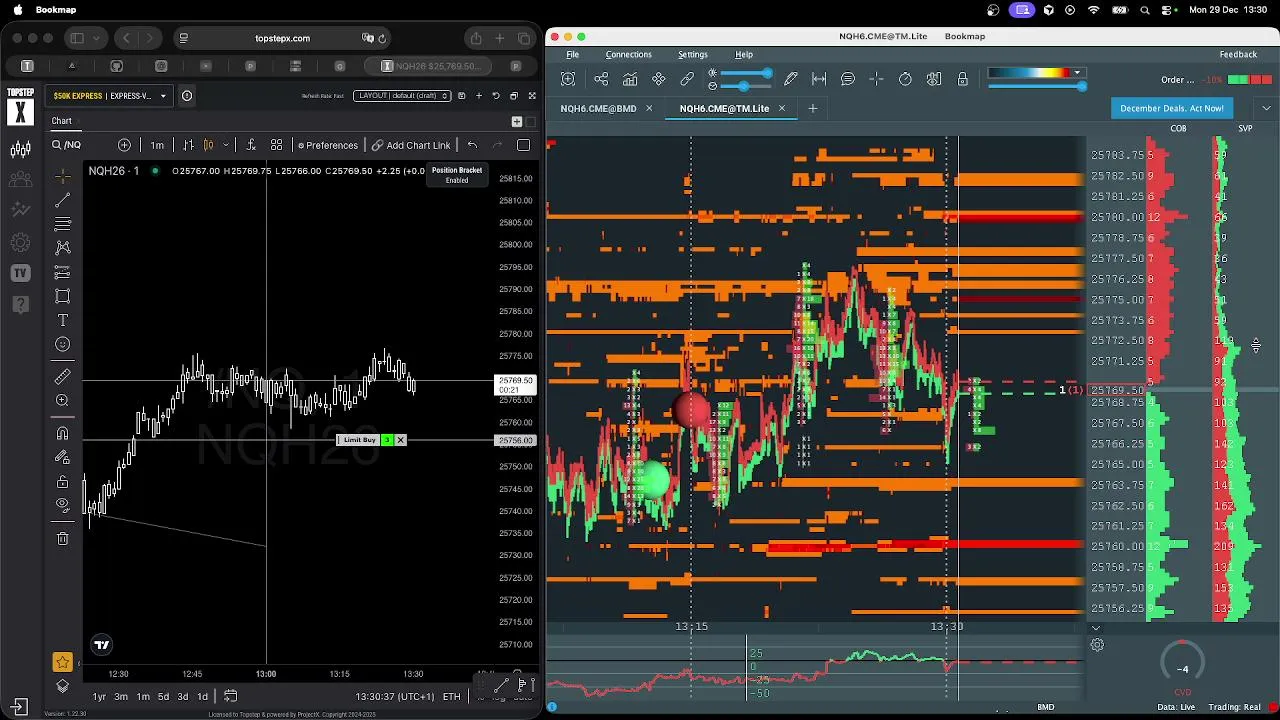The width and height of the screenshot is (1280, 720).
Task: Toggle lock all drawings icon
Action: (x=62, y=481)
